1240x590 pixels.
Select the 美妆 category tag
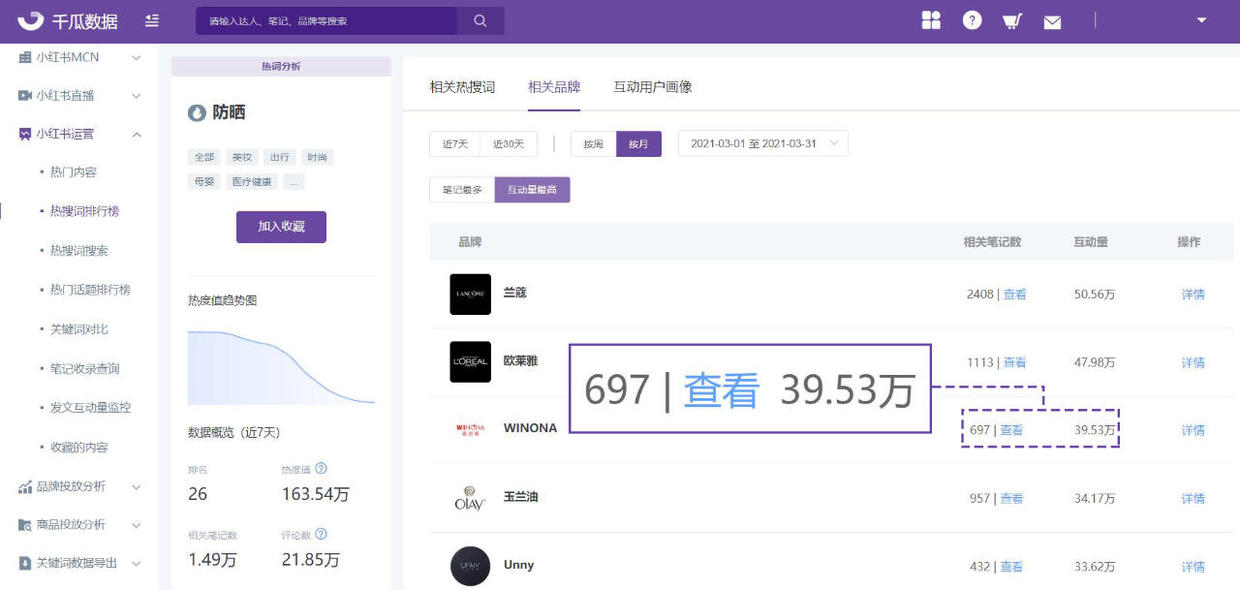click(x=242, y=157)
